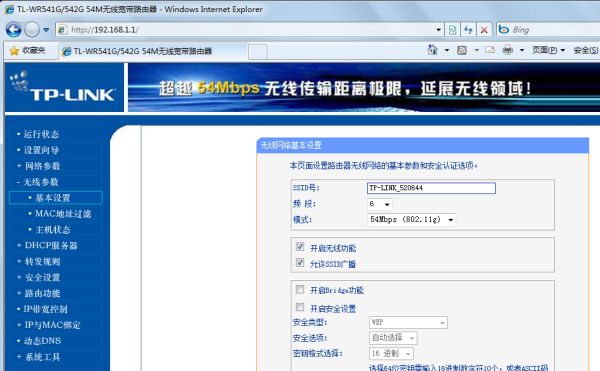Click the Read mail icon
This screenshot has height=371, width=600.
pos(490,50)
